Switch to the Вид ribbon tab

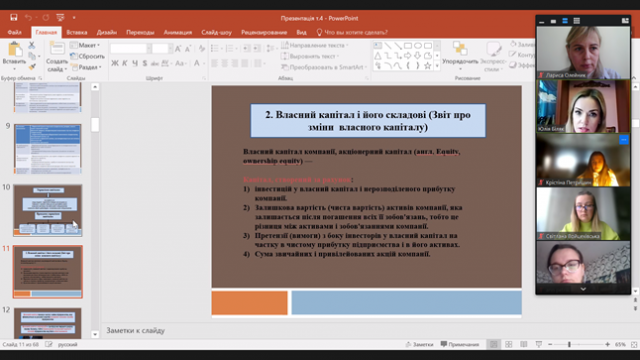301,32
